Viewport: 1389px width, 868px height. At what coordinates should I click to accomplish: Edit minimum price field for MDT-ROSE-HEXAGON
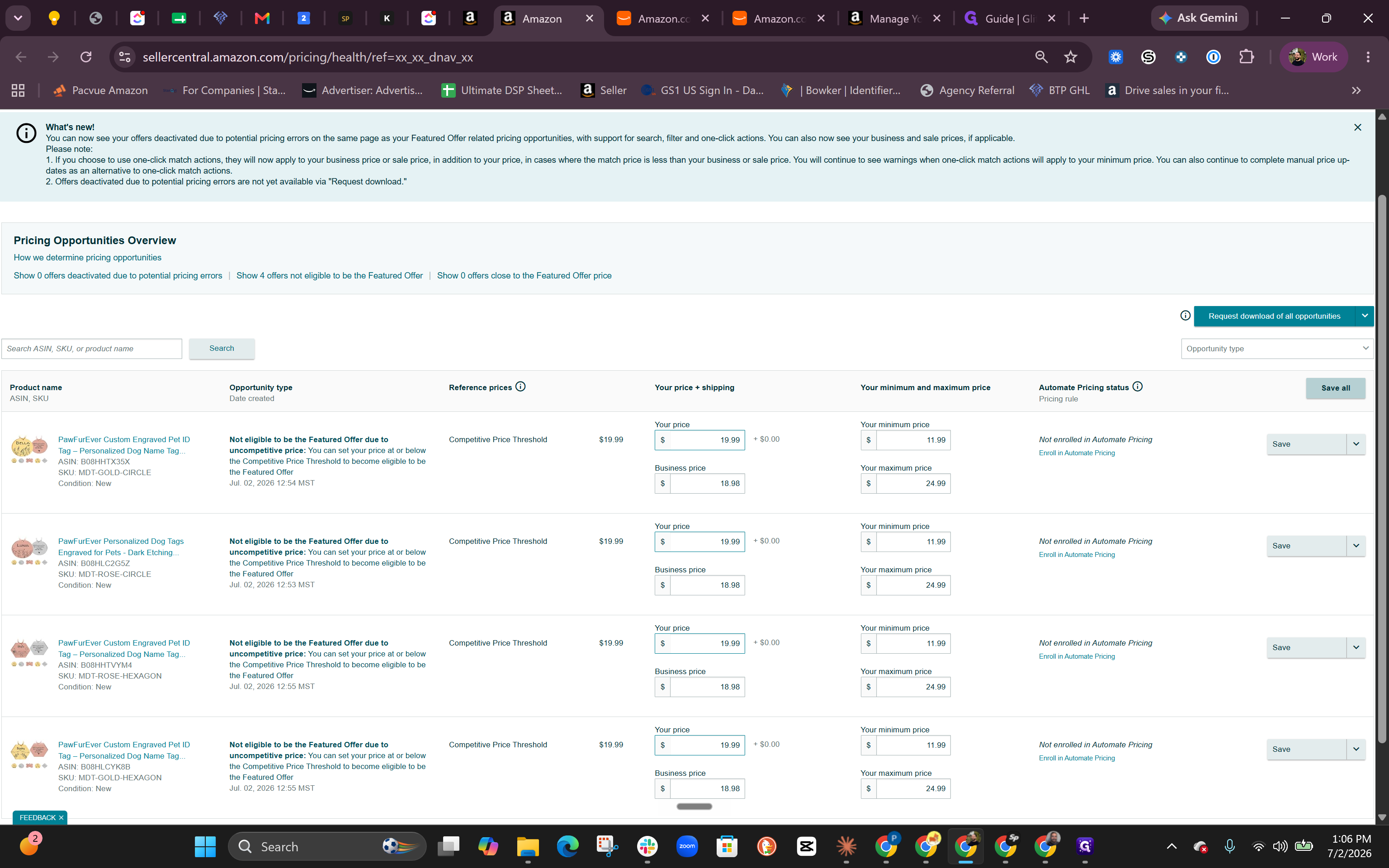(x=905, y=643)
